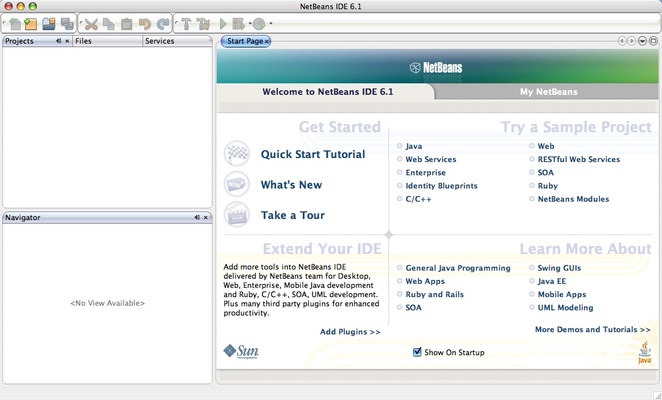Screen dimensions: 662x400
Task: Click the green macOS zoom window button
Action: [x=33, y=6]
